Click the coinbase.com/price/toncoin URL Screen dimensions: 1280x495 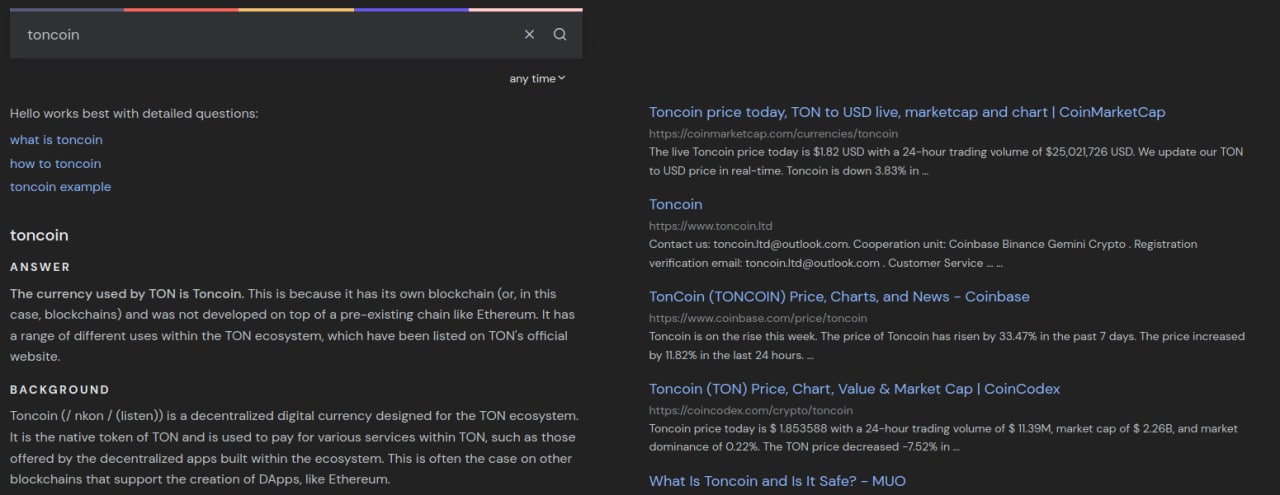click(x=757, y=318)
